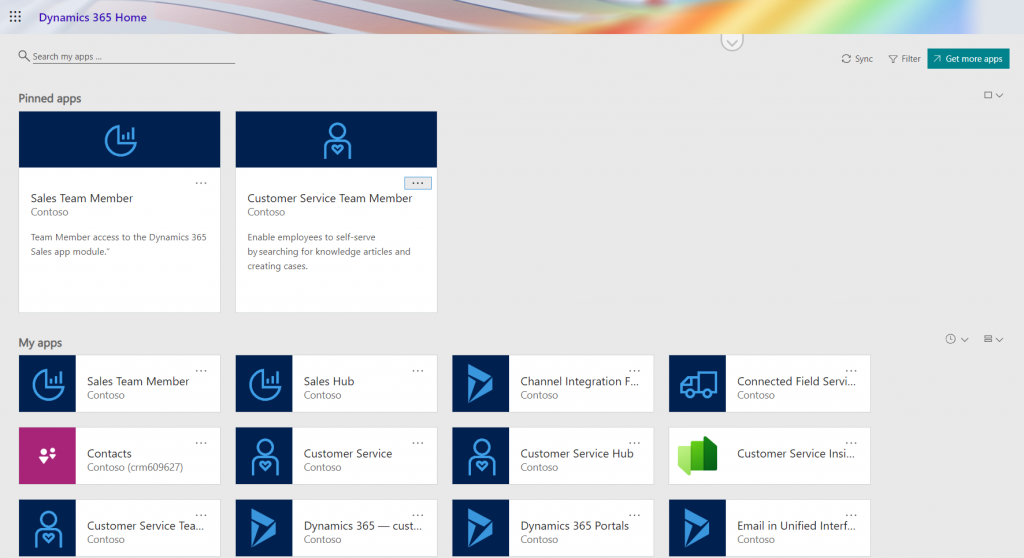The height and width of the screenshot is (558, 1024).
Task: Select Contoso (crm609627) under Contacts
Action: [x=135, y=467]
